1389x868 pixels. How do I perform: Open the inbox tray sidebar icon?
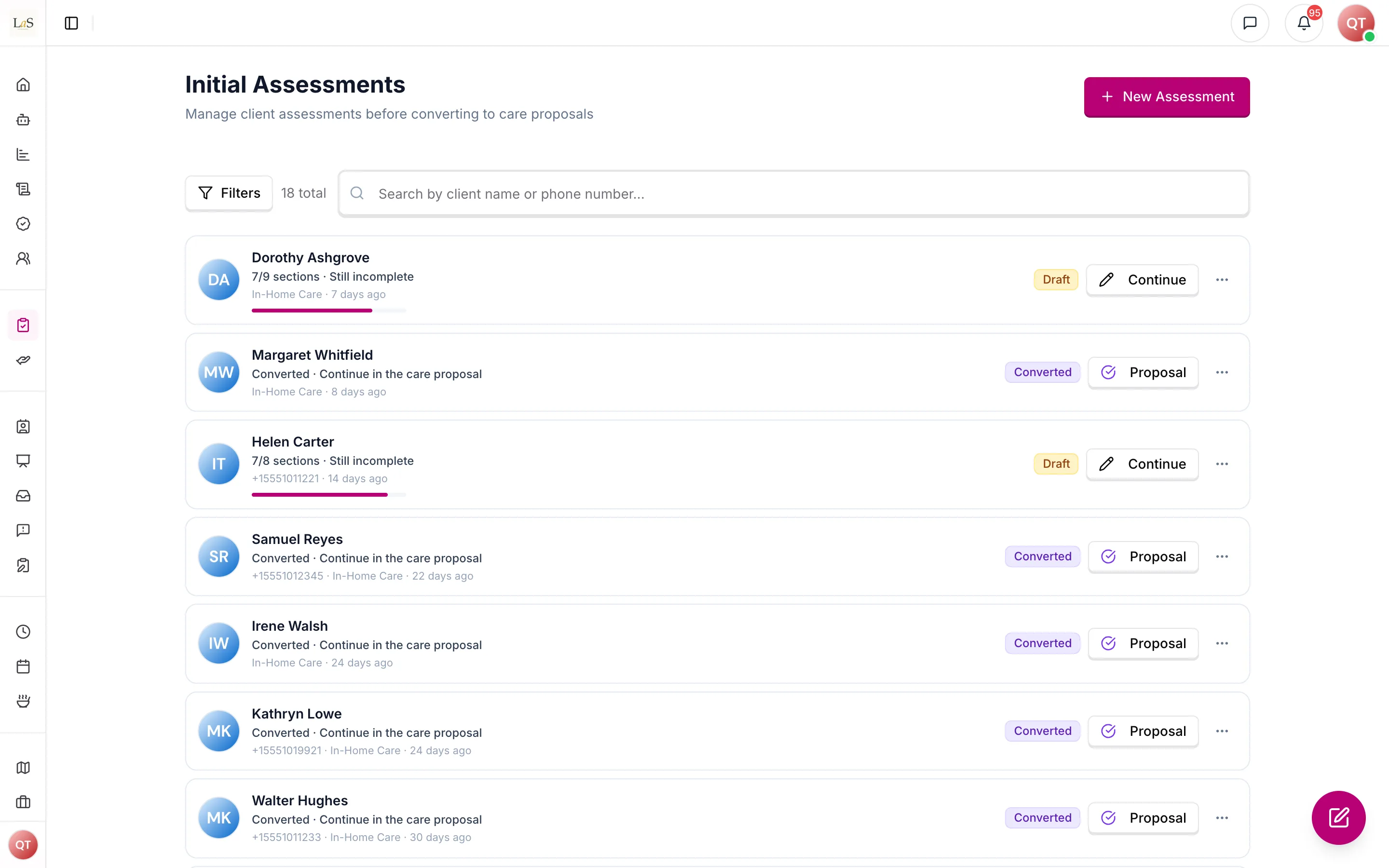point(23,495)
